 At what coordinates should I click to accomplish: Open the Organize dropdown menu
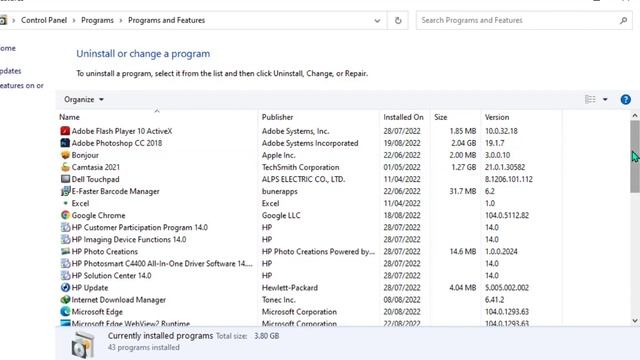[84, 100]
